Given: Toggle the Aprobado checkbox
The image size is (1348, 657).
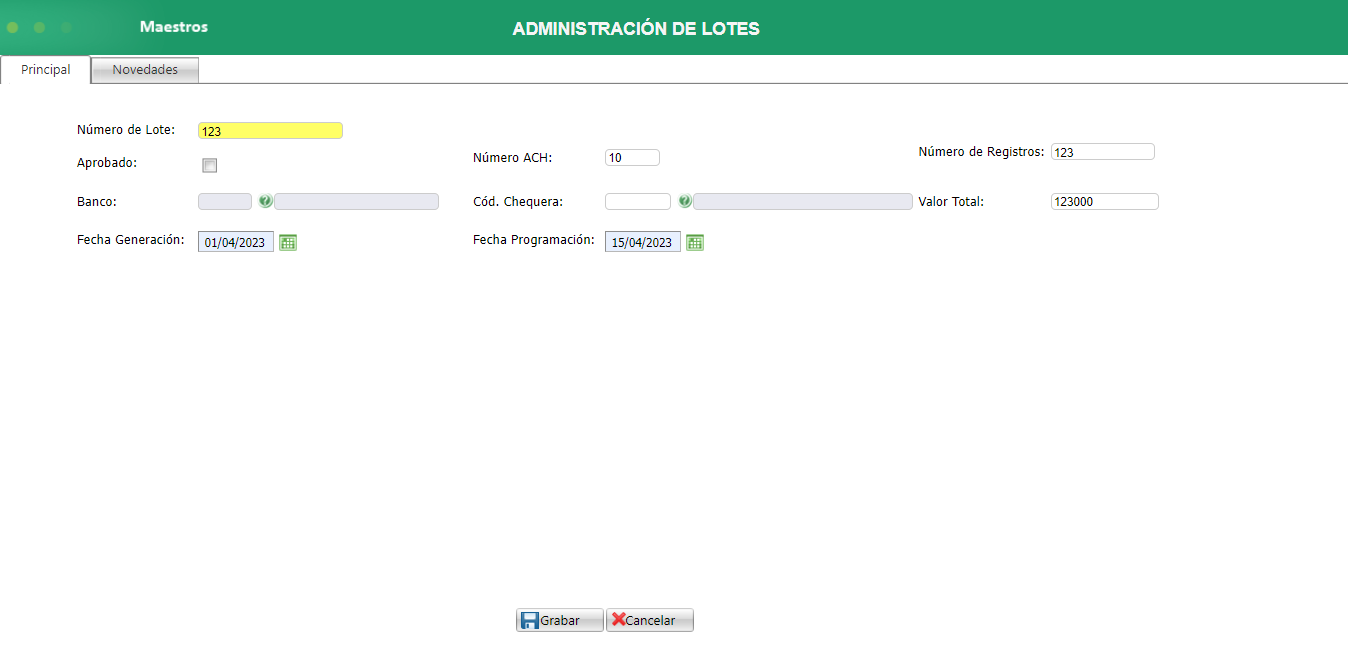Looking at the screenshot, I should point(209,164).
